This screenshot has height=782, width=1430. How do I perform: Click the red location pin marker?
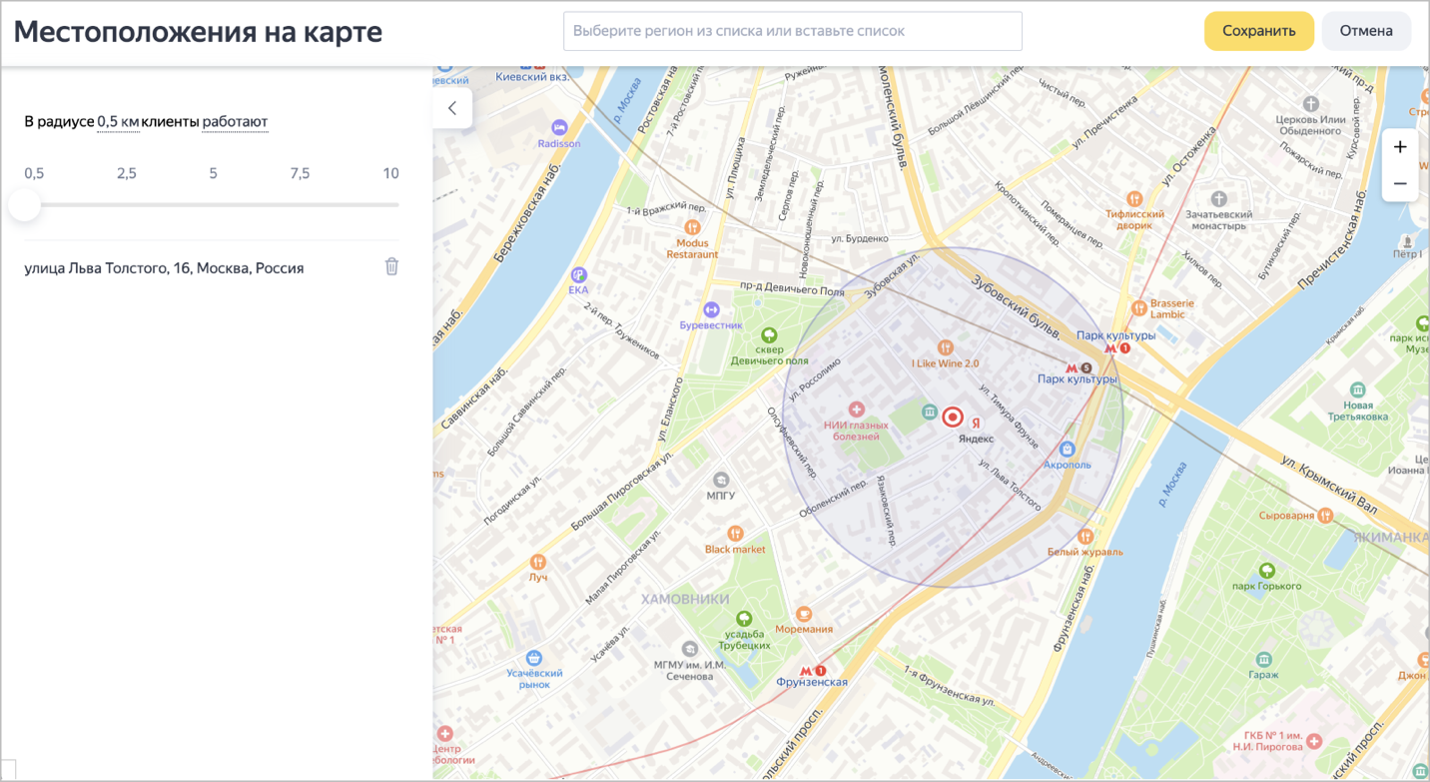(x=953, y=417)
